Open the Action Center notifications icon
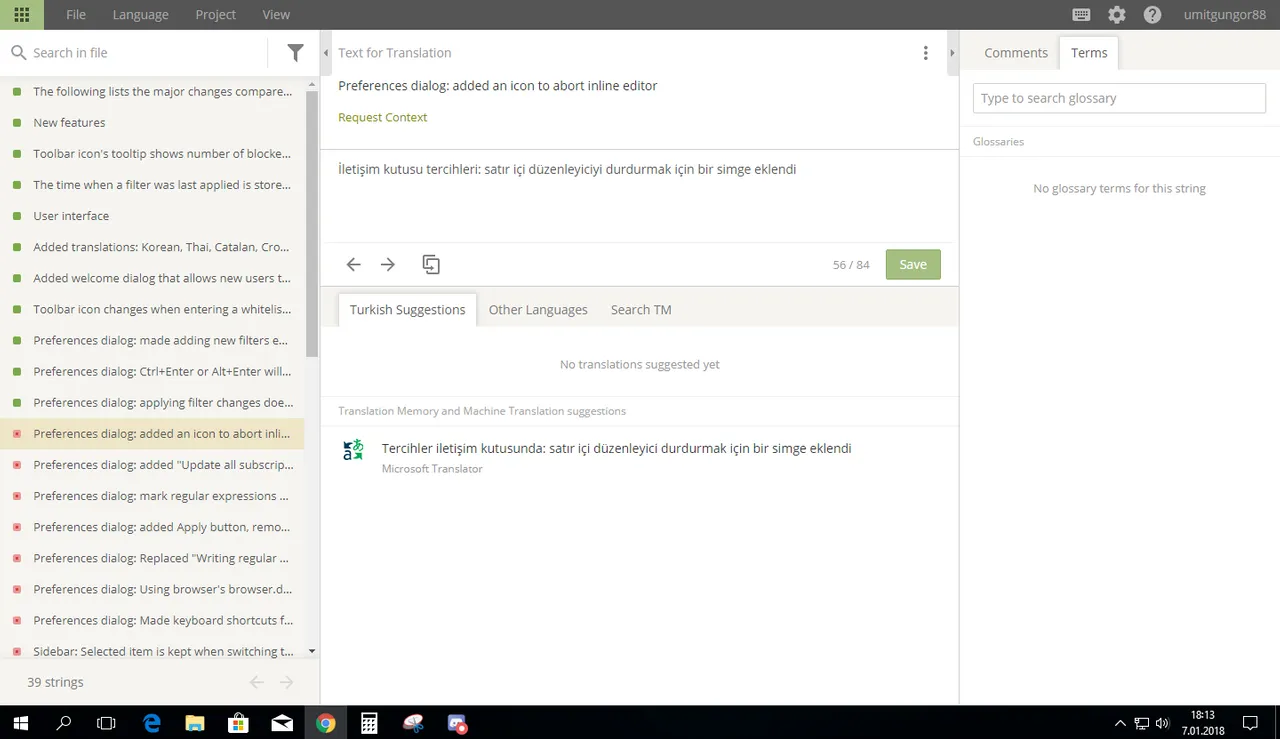1280x739 pixels. click(x=1250, y=723)
